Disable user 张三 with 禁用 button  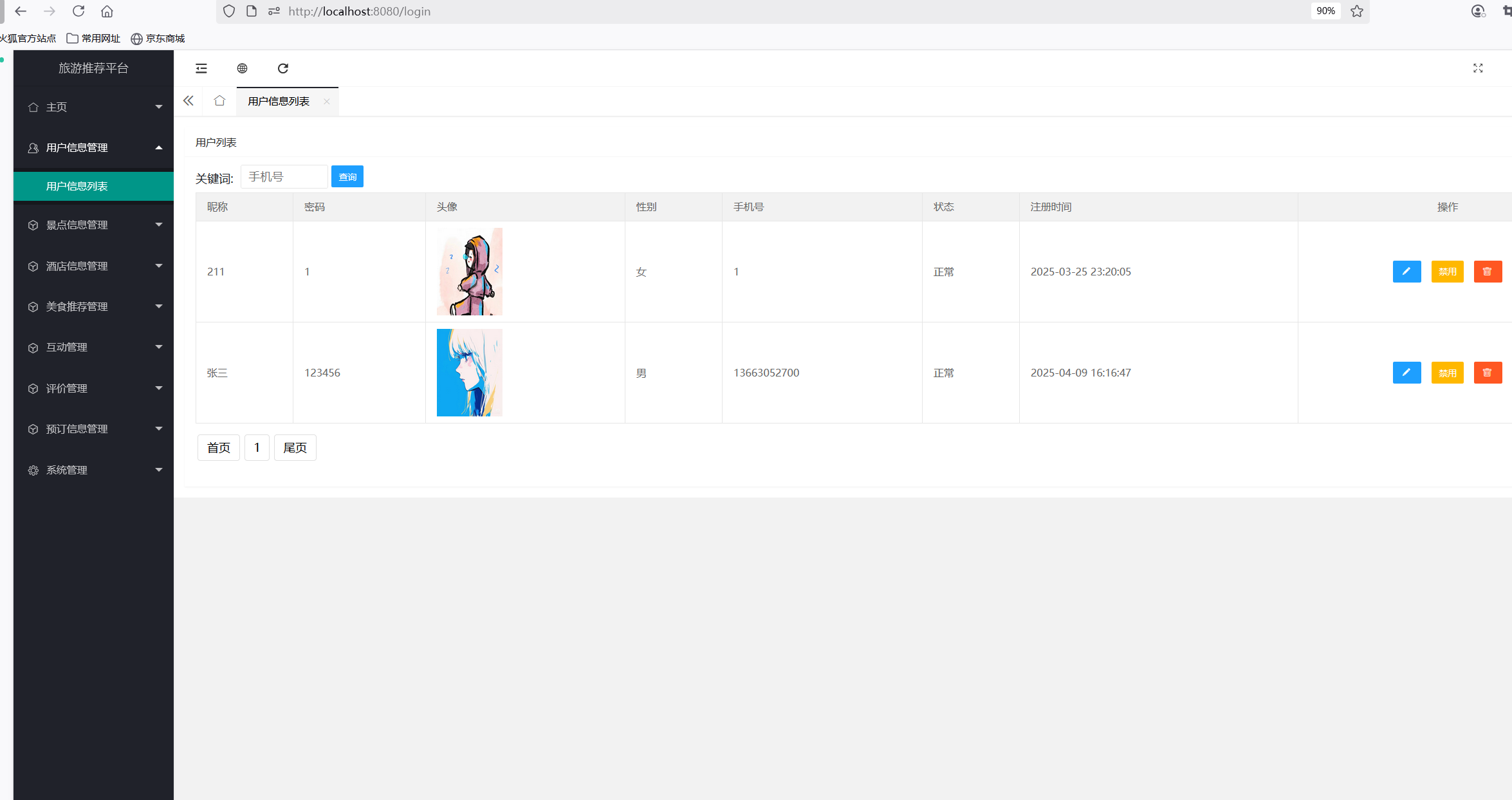point(1447,373)
